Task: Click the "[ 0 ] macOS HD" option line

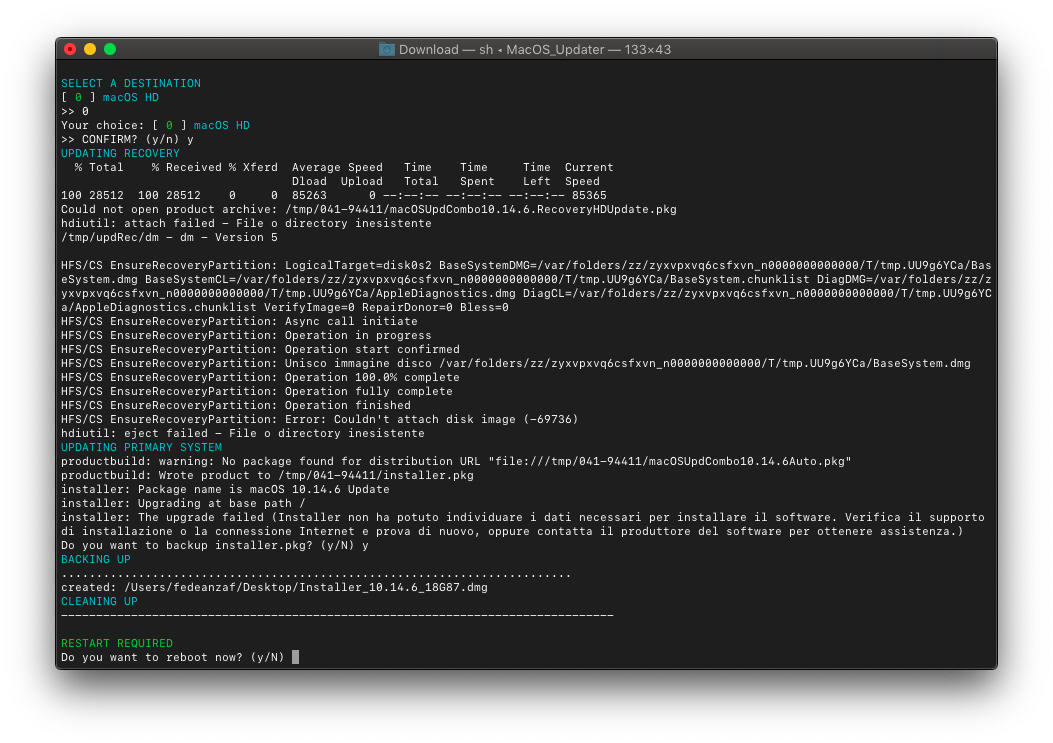Action: [x=110, y=97]
